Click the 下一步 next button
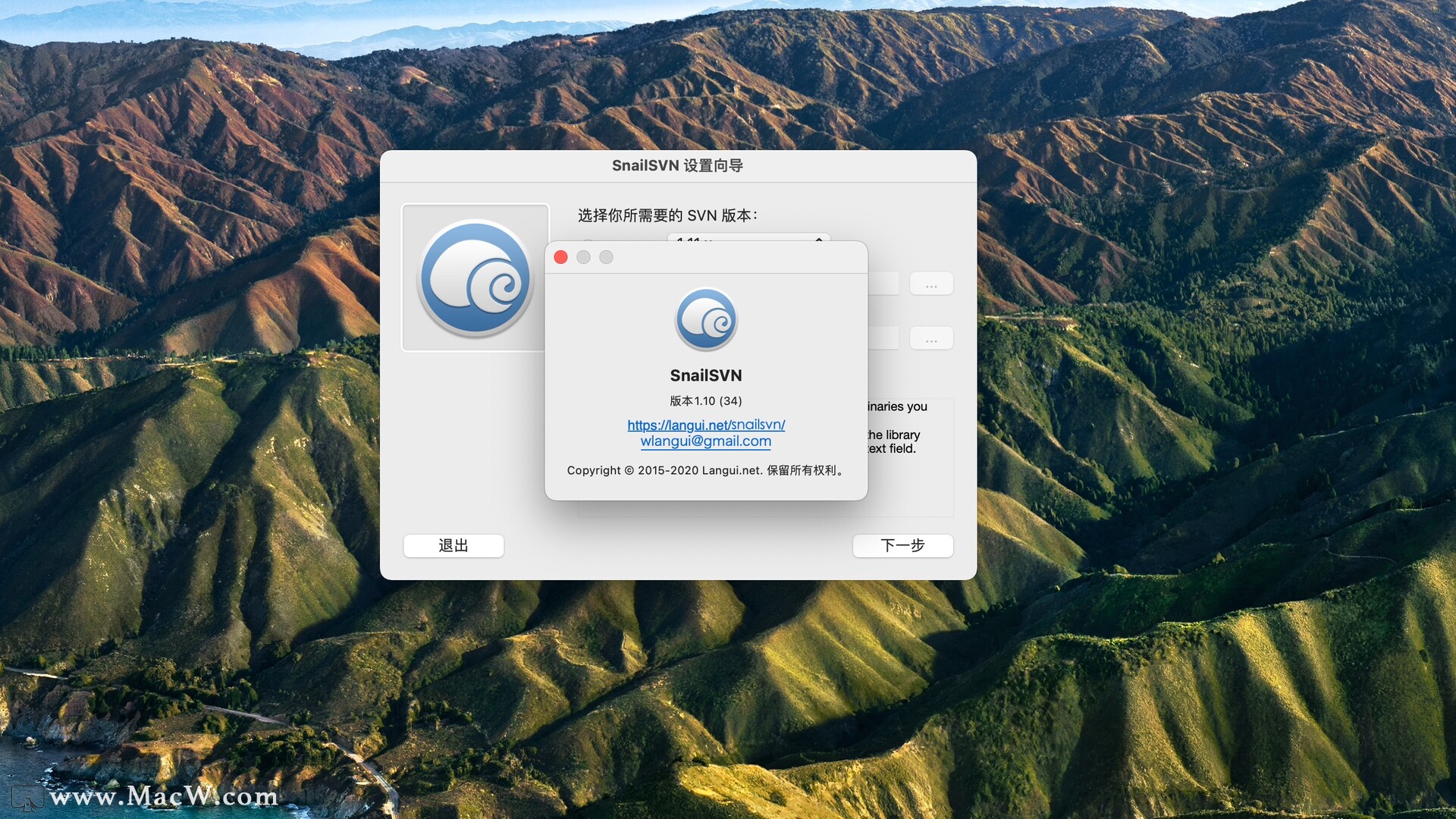Screen dimensions: 1456x819 pyautogui.click(x=902, y=545)
